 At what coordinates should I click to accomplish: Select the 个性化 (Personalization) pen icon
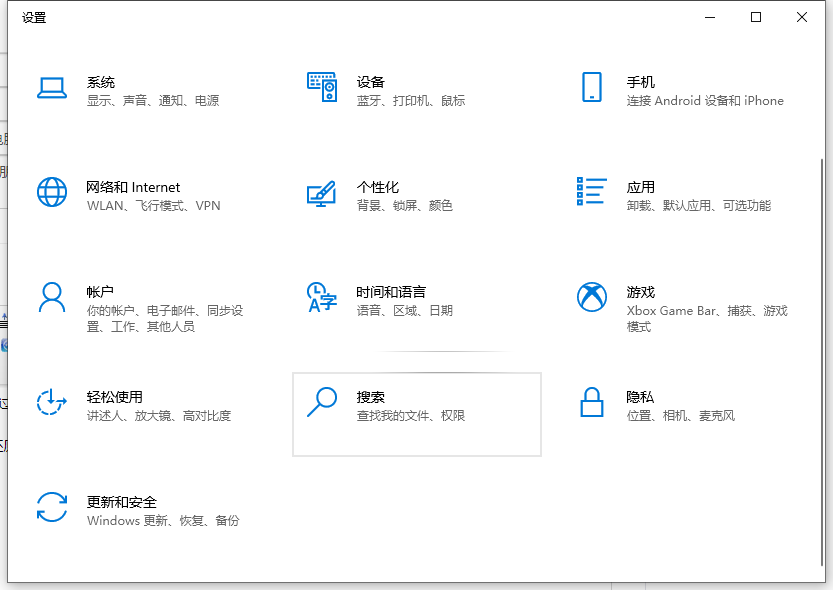pyautogui.click(x=322, y=192)
